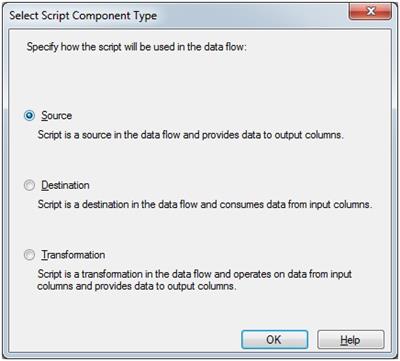Open Help for this dialog
This screenshot has width=400, height=361.
351,340
